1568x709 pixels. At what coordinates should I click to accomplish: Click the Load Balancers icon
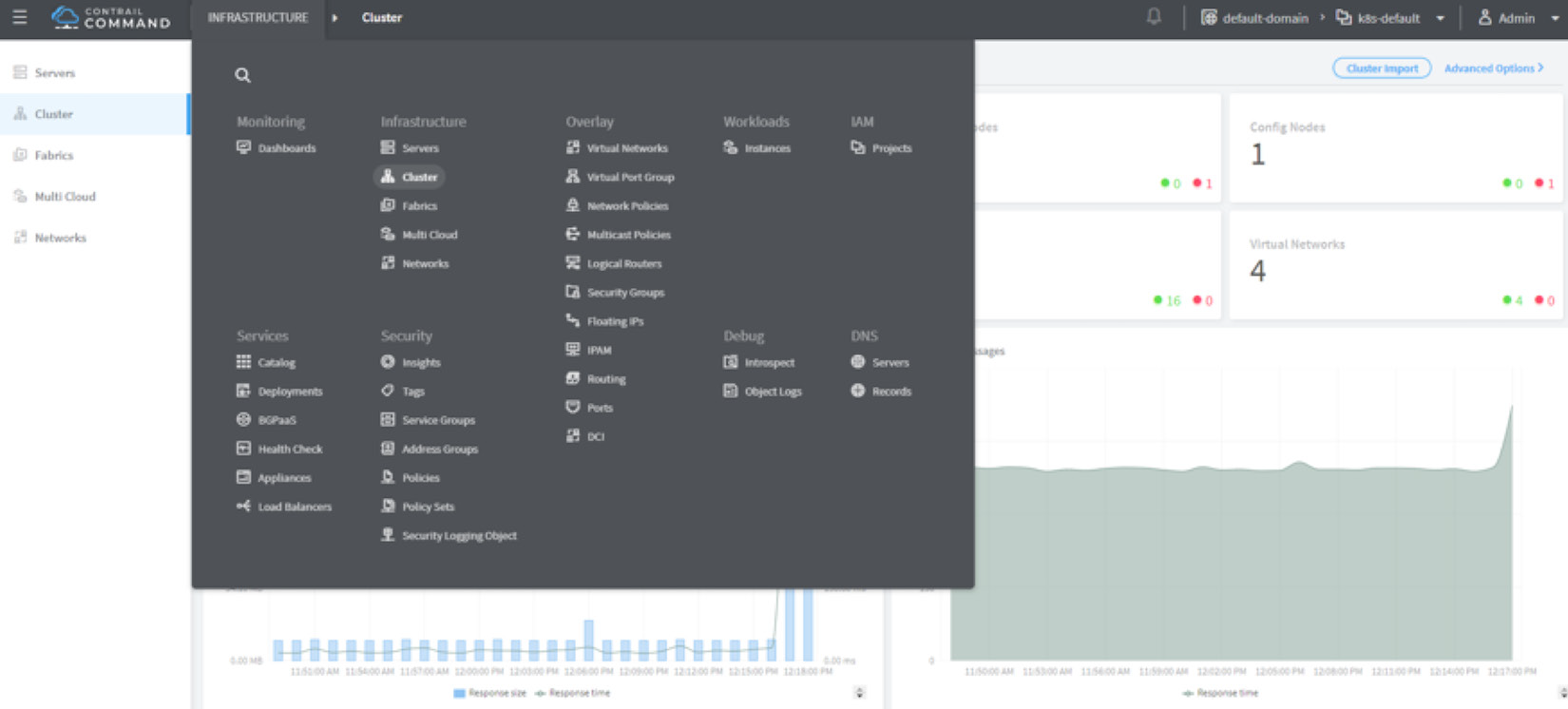[x=243, y=506]
